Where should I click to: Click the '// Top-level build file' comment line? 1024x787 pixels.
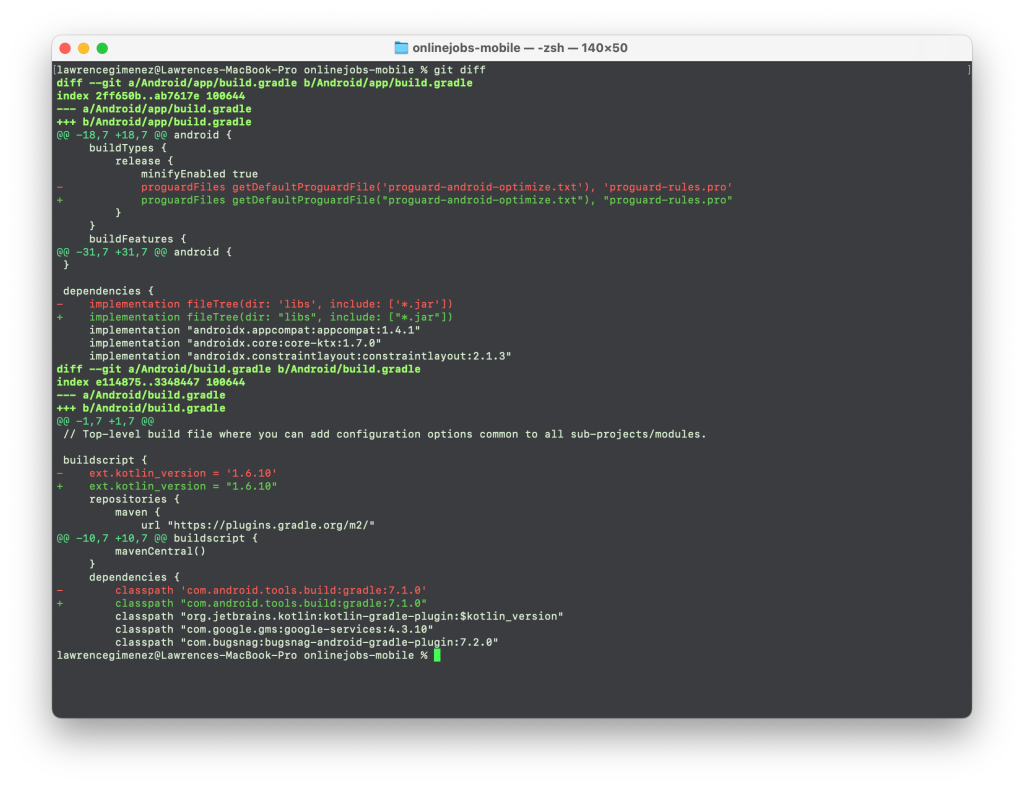384,434
